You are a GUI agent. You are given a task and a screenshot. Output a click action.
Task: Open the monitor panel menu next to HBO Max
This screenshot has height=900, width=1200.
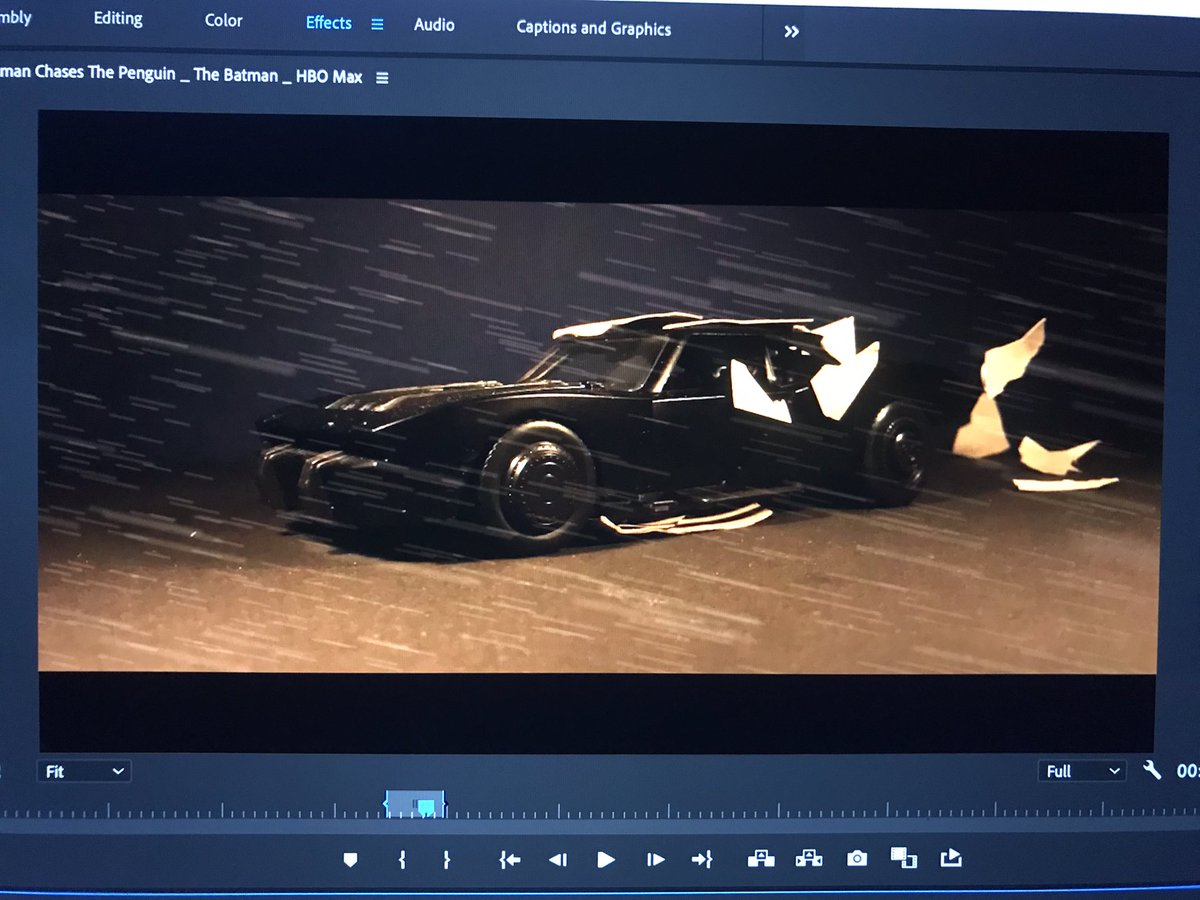[x=382, y=77]
